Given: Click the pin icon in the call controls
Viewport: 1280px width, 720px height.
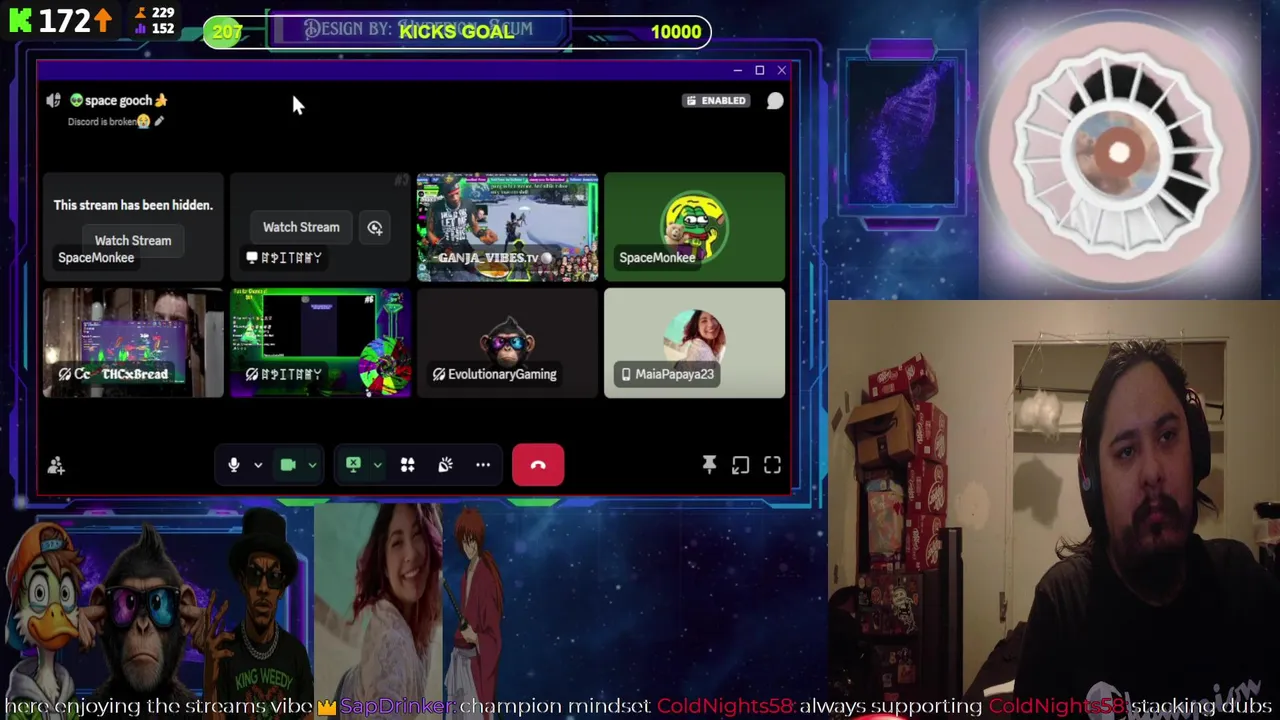Looking at the screenshot, I should 709,465.
